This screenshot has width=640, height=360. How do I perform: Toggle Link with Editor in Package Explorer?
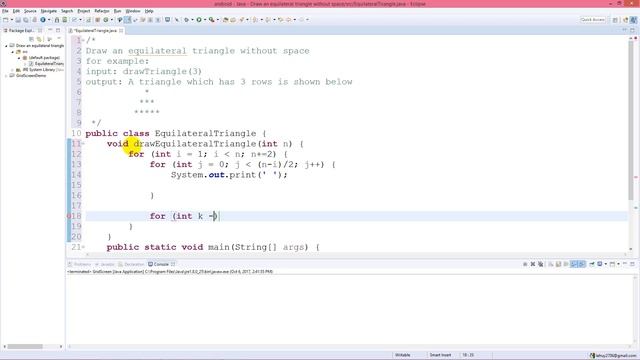coord(40,39)
